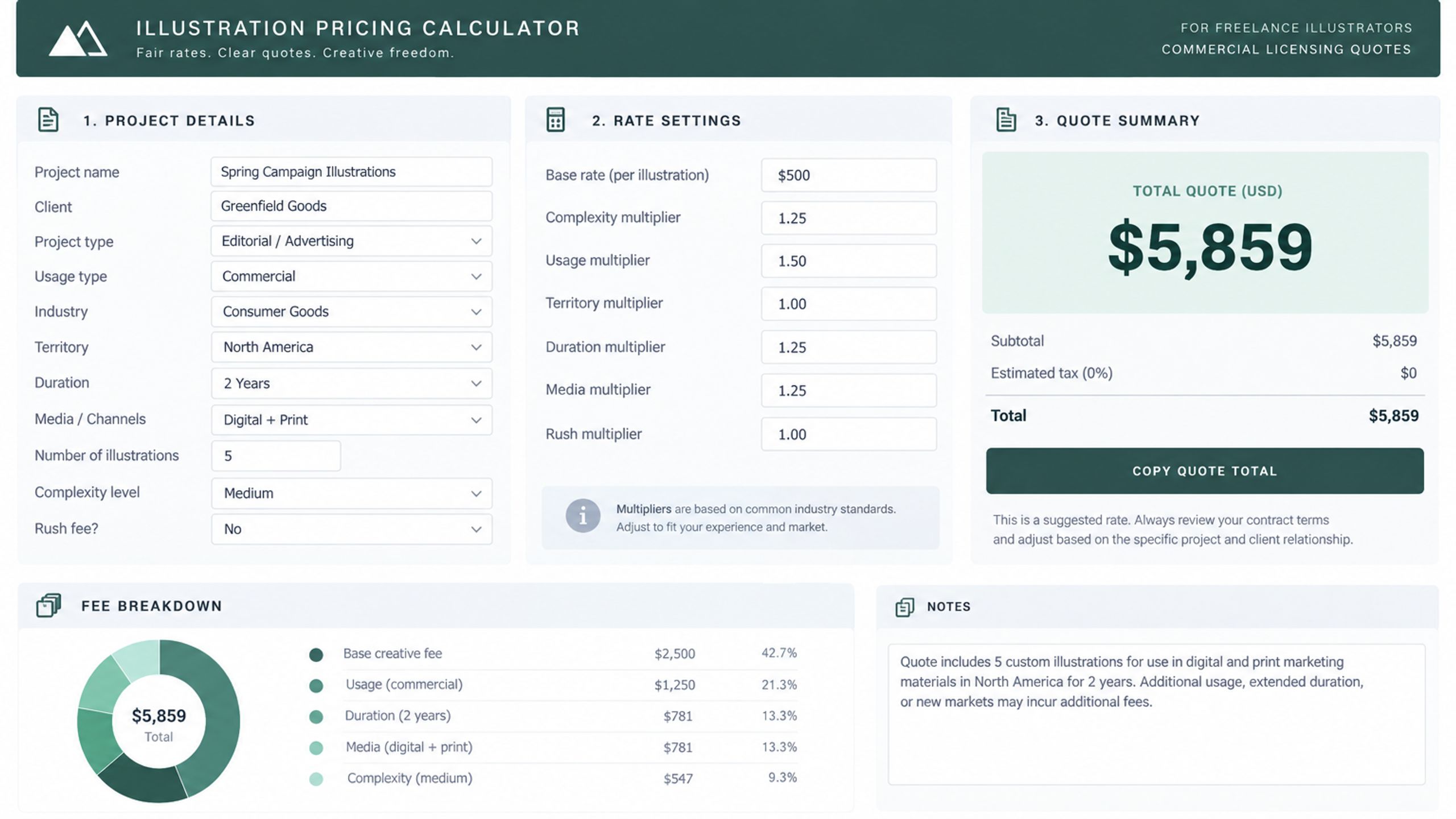1456x819 pixels.
Task: Open the Project type dropdown
Action: [351, 241]
